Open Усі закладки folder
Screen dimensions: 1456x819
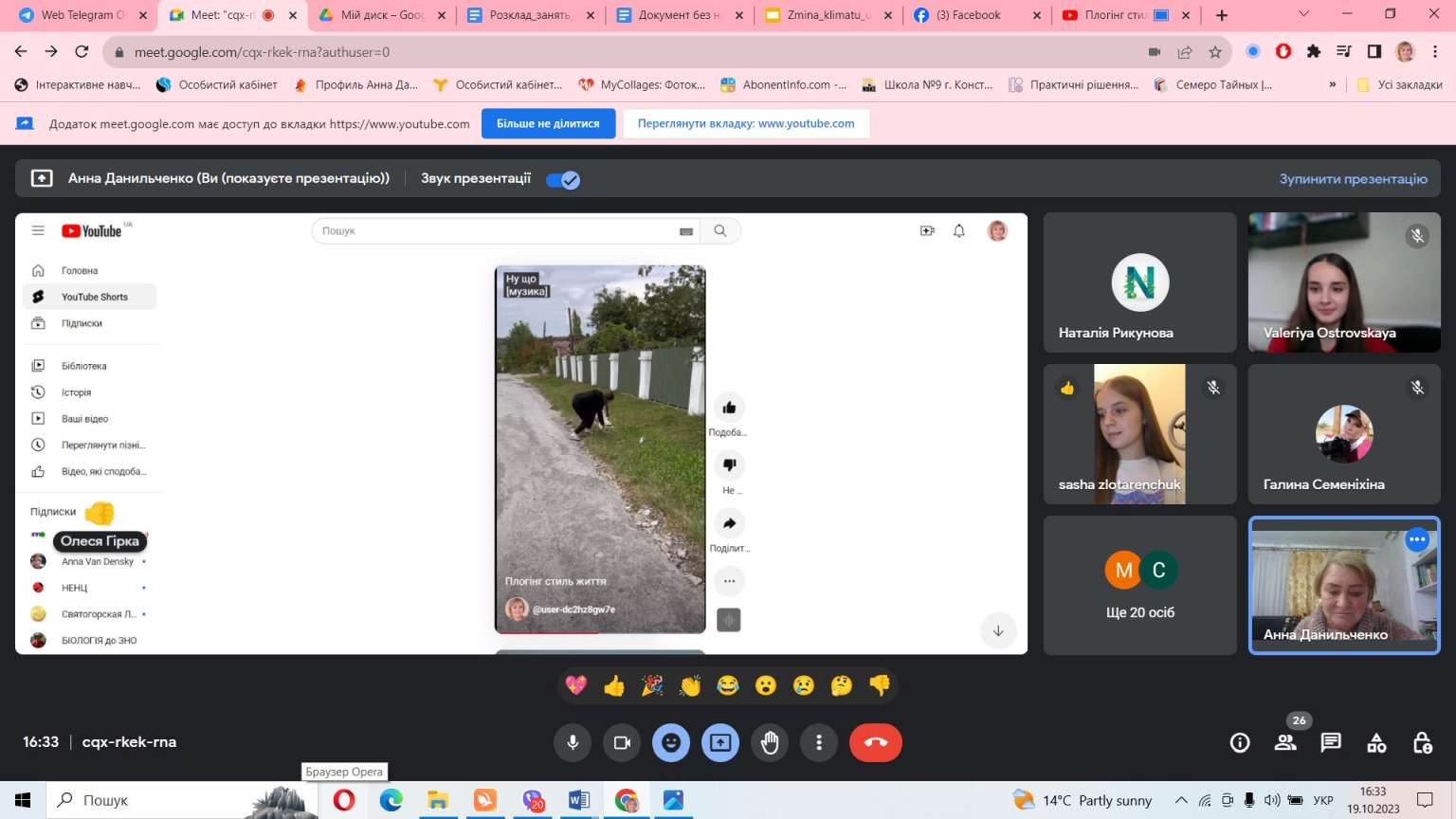point(1400,84)
